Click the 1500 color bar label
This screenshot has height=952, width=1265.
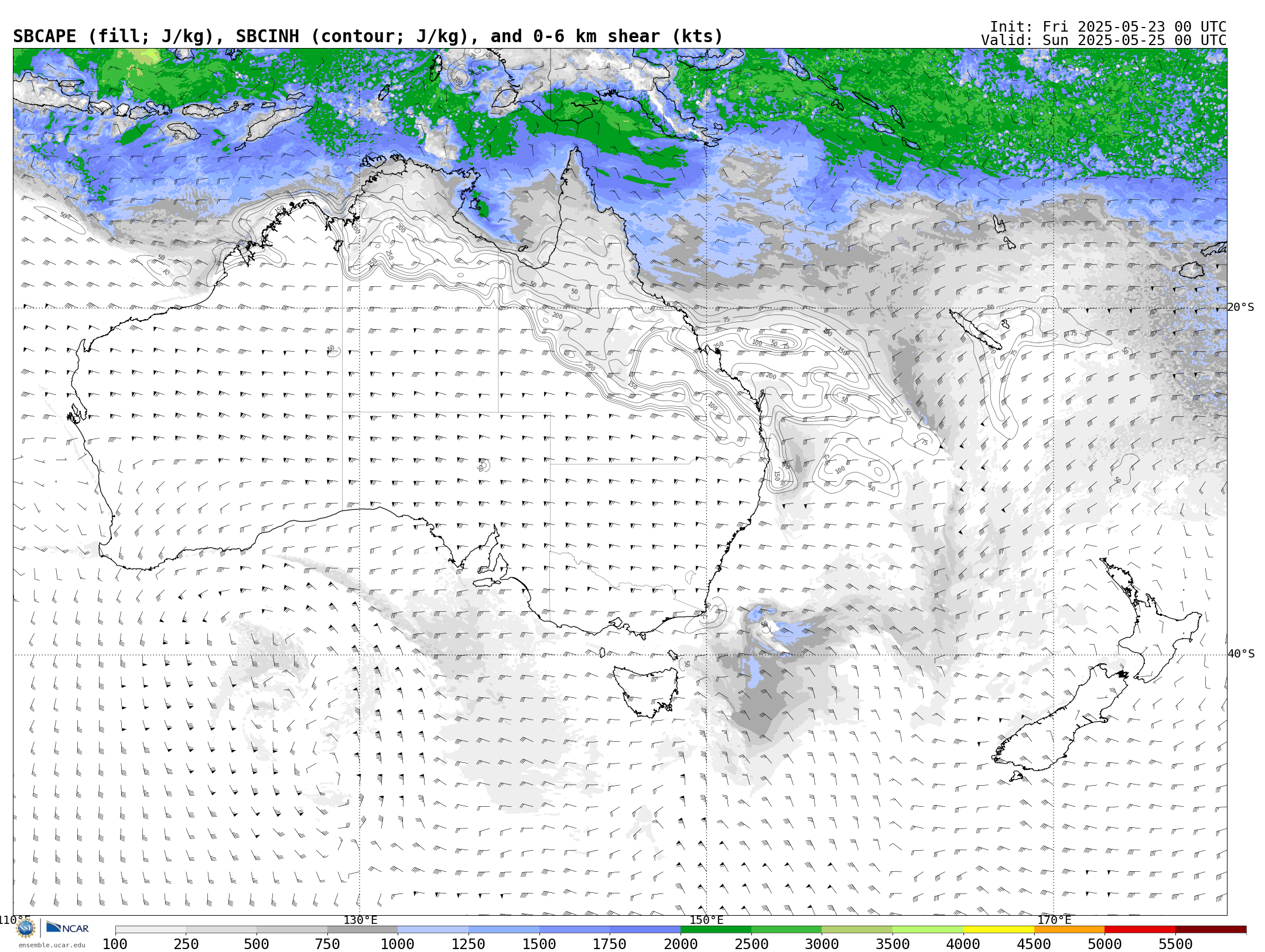(x=539, y=944)
